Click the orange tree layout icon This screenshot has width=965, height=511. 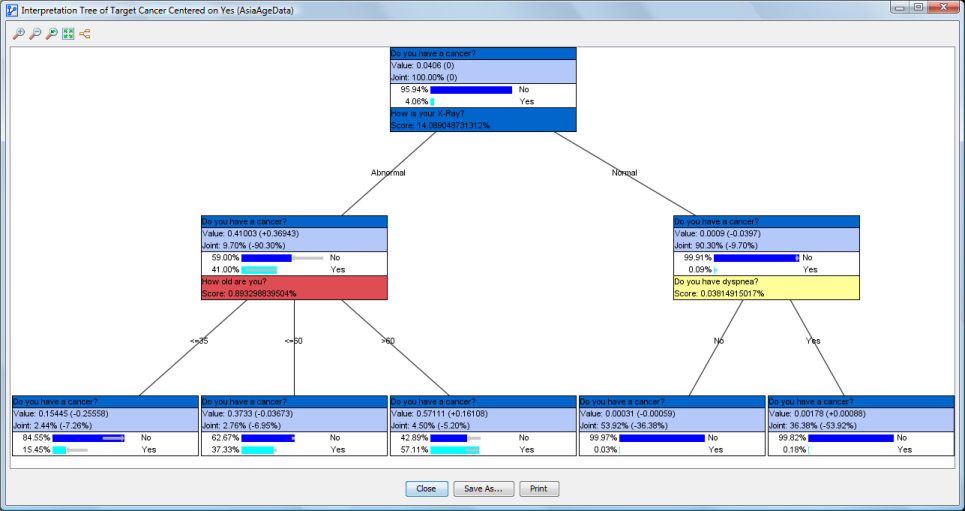85,34
